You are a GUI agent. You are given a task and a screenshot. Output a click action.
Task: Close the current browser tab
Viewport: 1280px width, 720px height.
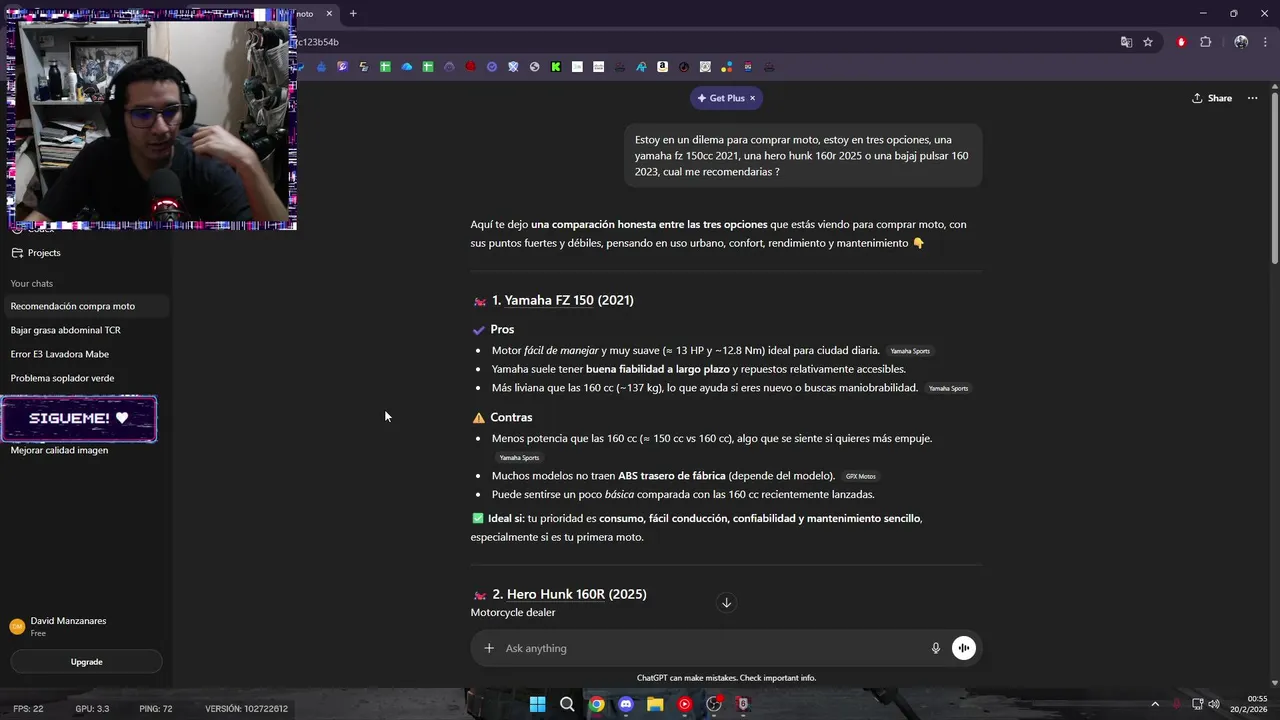(x=329, y=14)
